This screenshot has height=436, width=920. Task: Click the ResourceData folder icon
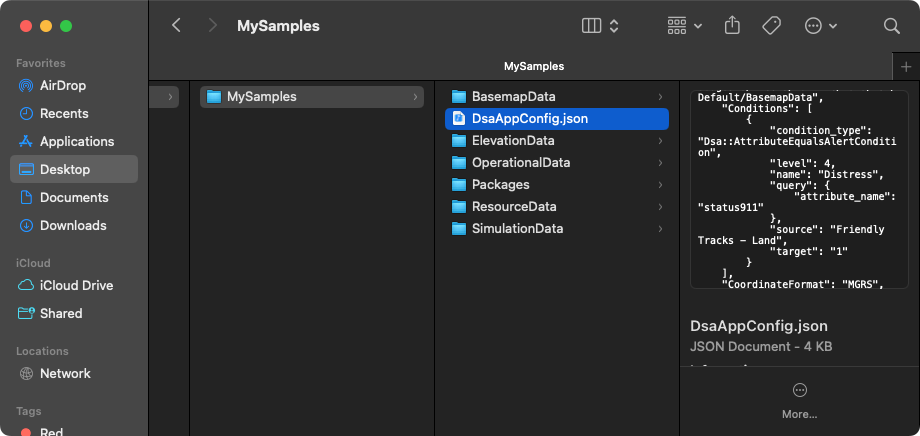[x=459, y=207]
